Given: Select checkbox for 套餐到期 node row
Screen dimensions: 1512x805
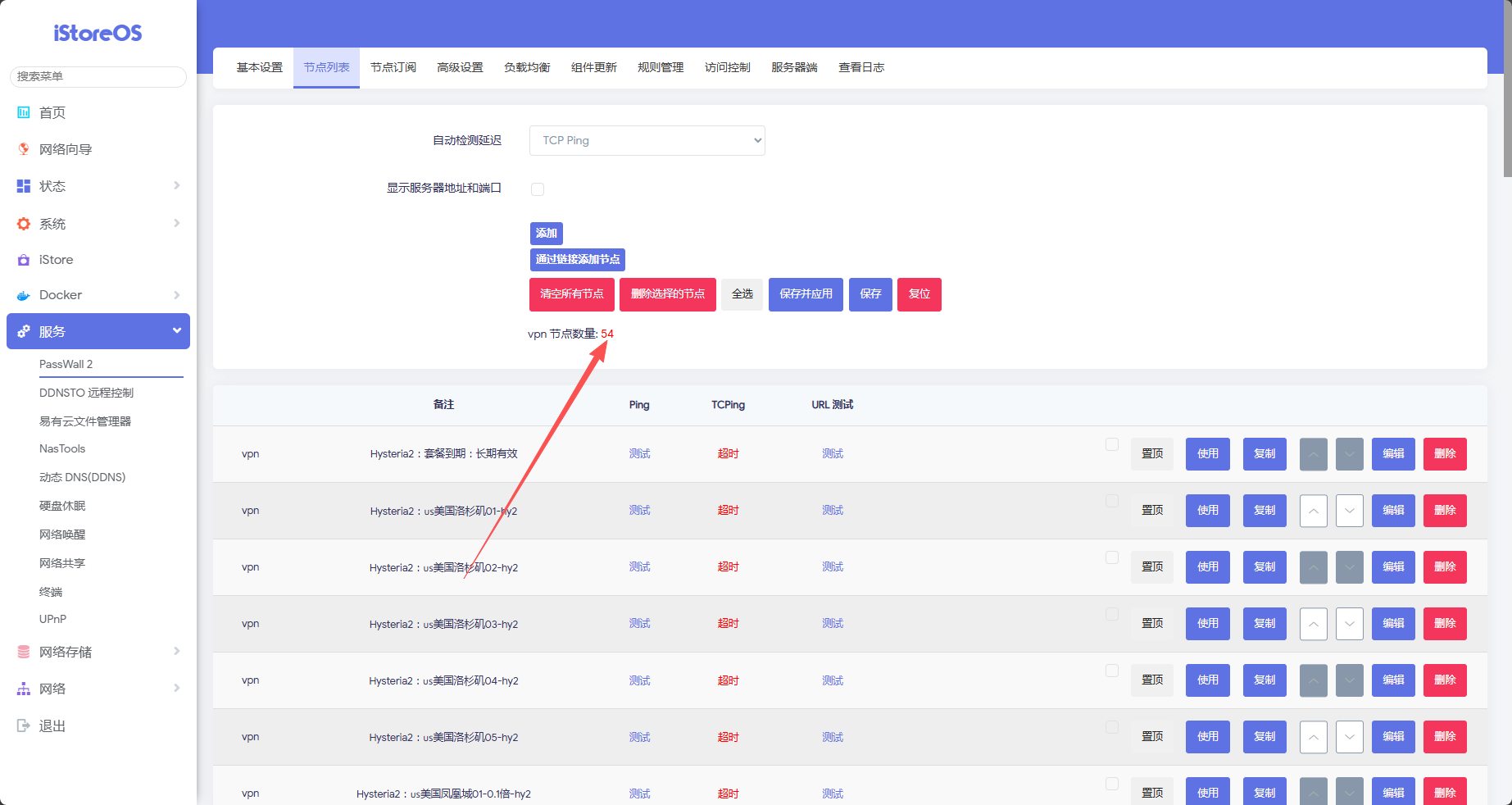Looking at the screenshot, I should coord(1112,444).
